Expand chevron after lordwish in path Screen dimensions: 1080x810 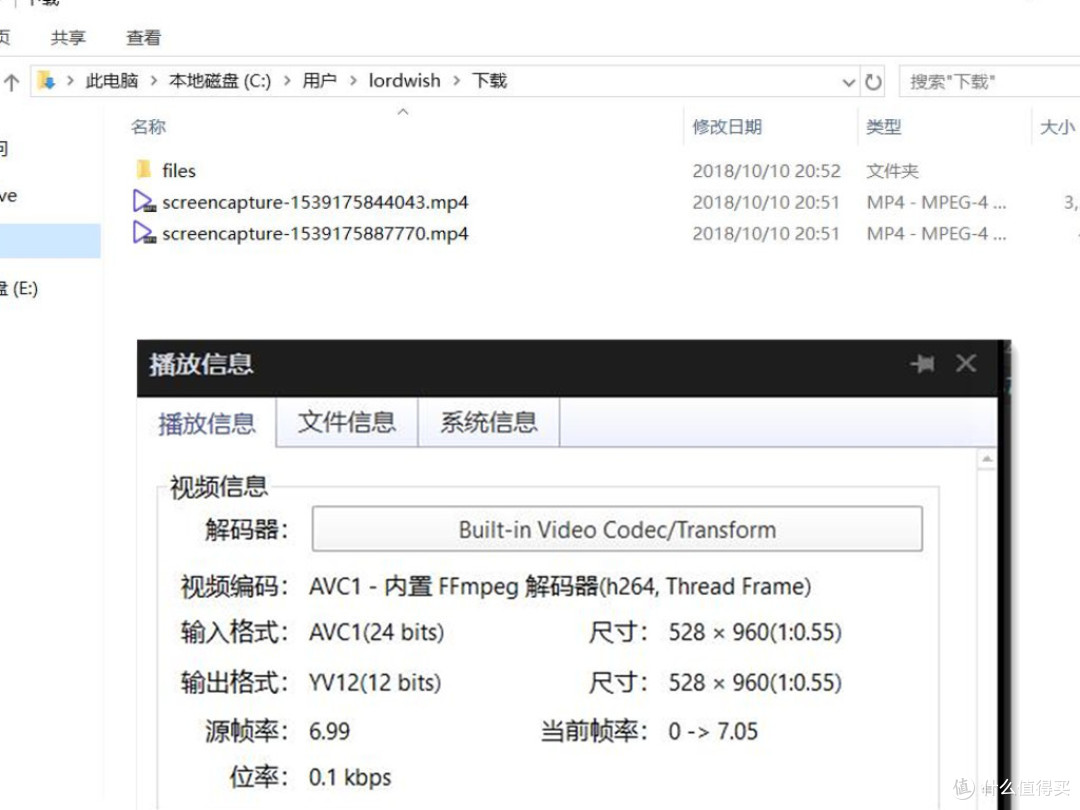(x=456, y=81)
